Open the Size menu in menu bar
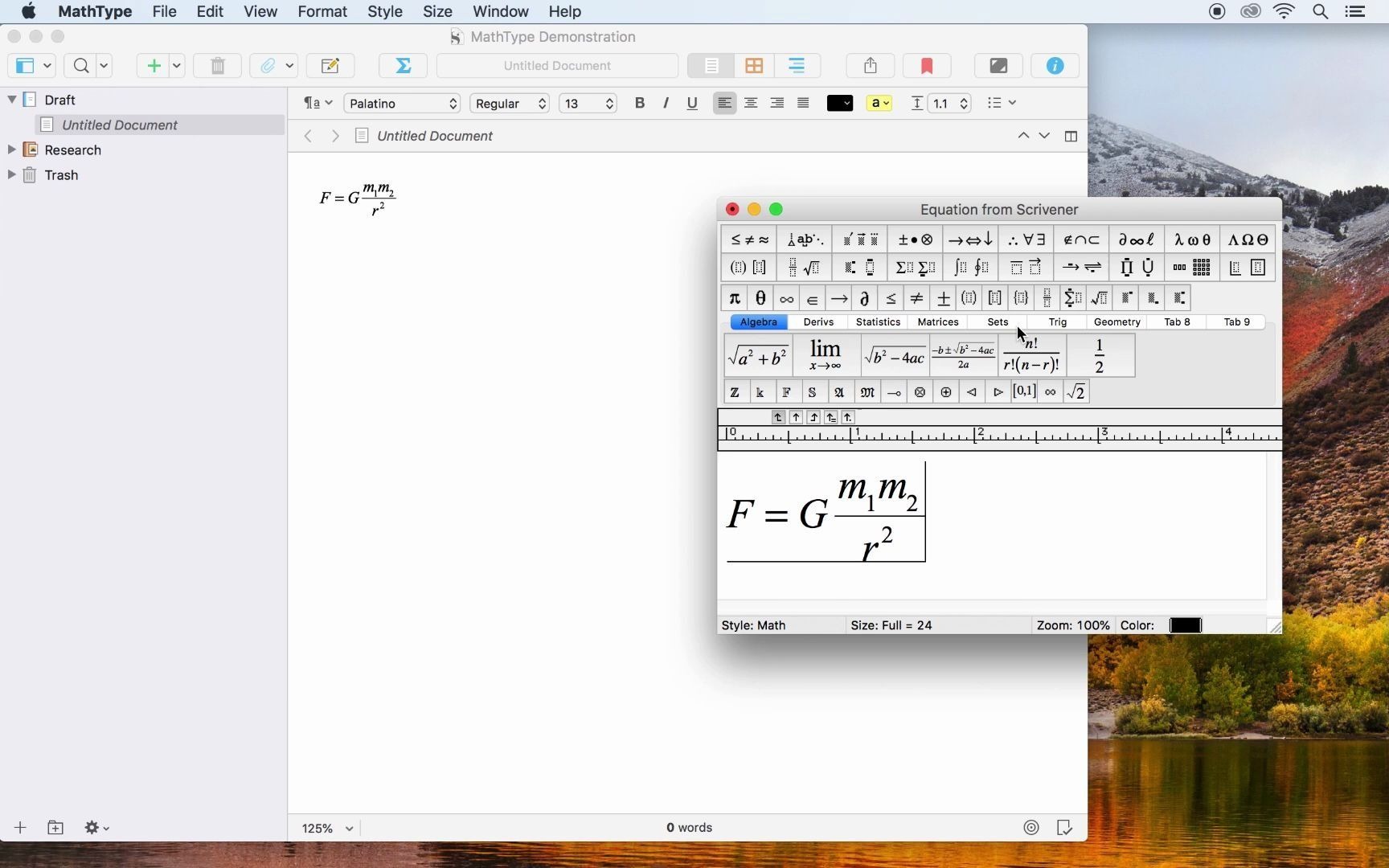The image size is (1389, 868). 437,12
